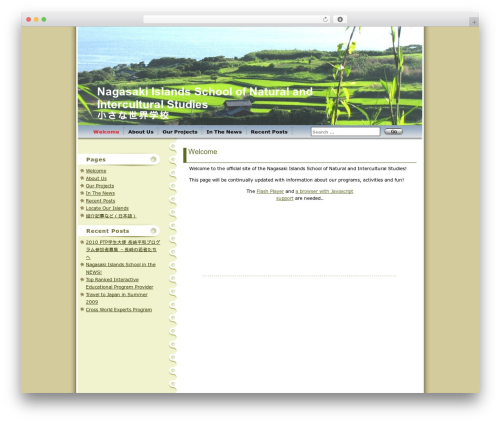This screenshot has width=500, height=423.
Task: Select In The News from the navigation bar
Action: [224, 132]
